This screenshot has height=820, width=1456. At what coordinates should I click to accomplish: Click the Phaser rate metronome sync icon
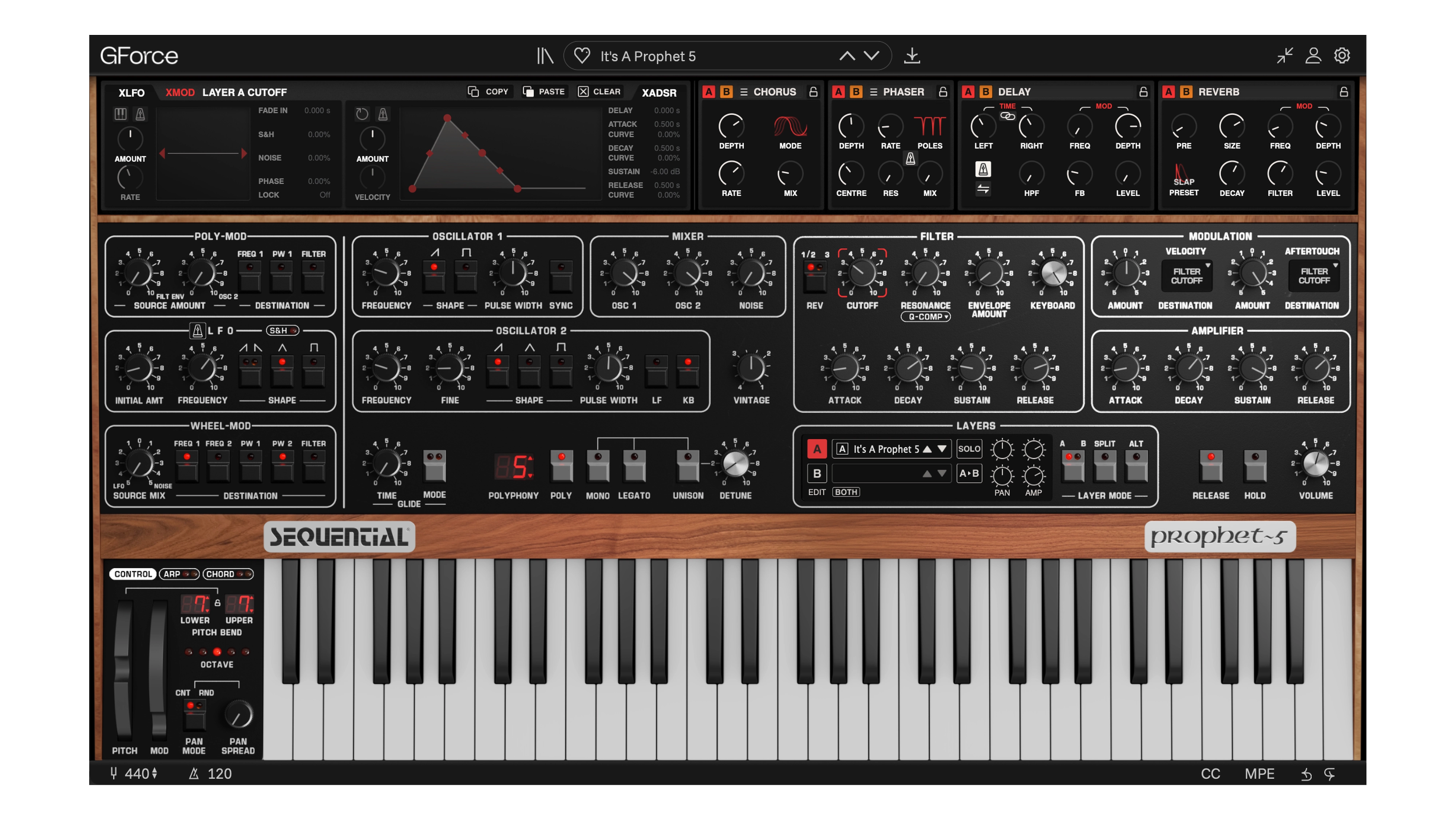910,159
